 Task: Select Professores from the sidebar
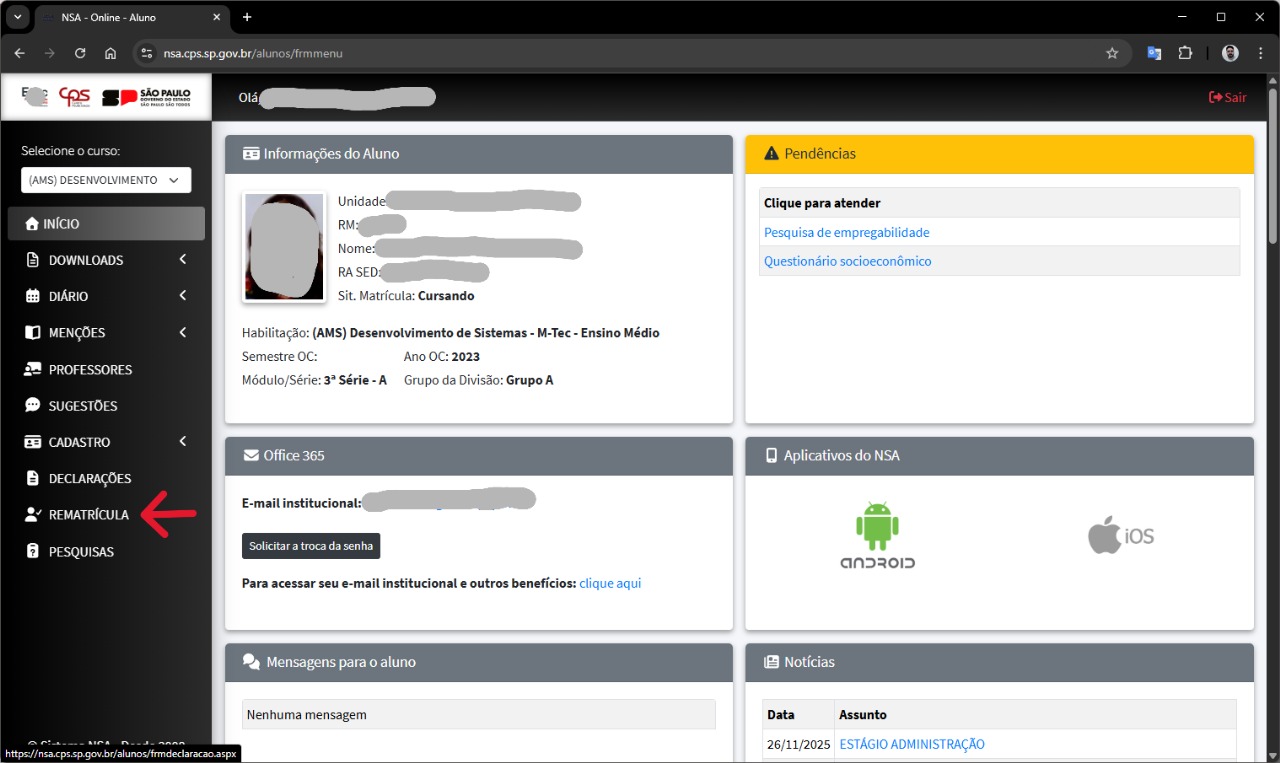(x=90, y=369)
